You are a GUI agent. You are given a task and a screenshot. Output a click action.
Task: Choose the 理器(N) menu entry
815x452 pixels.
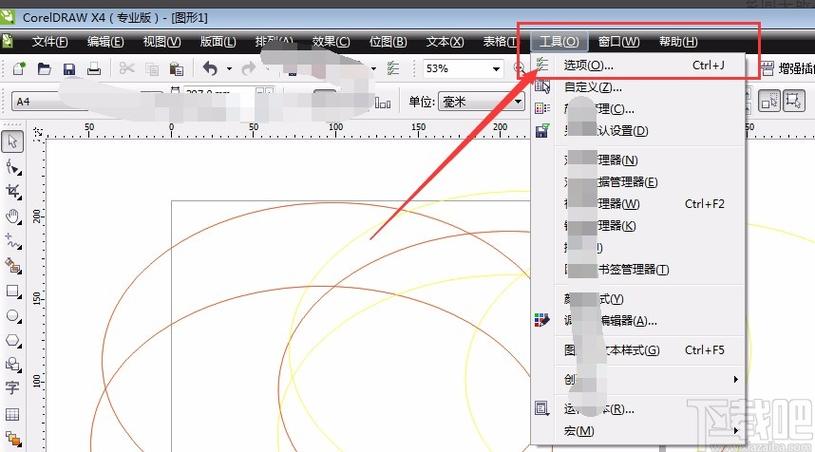[x=639, y=160]
